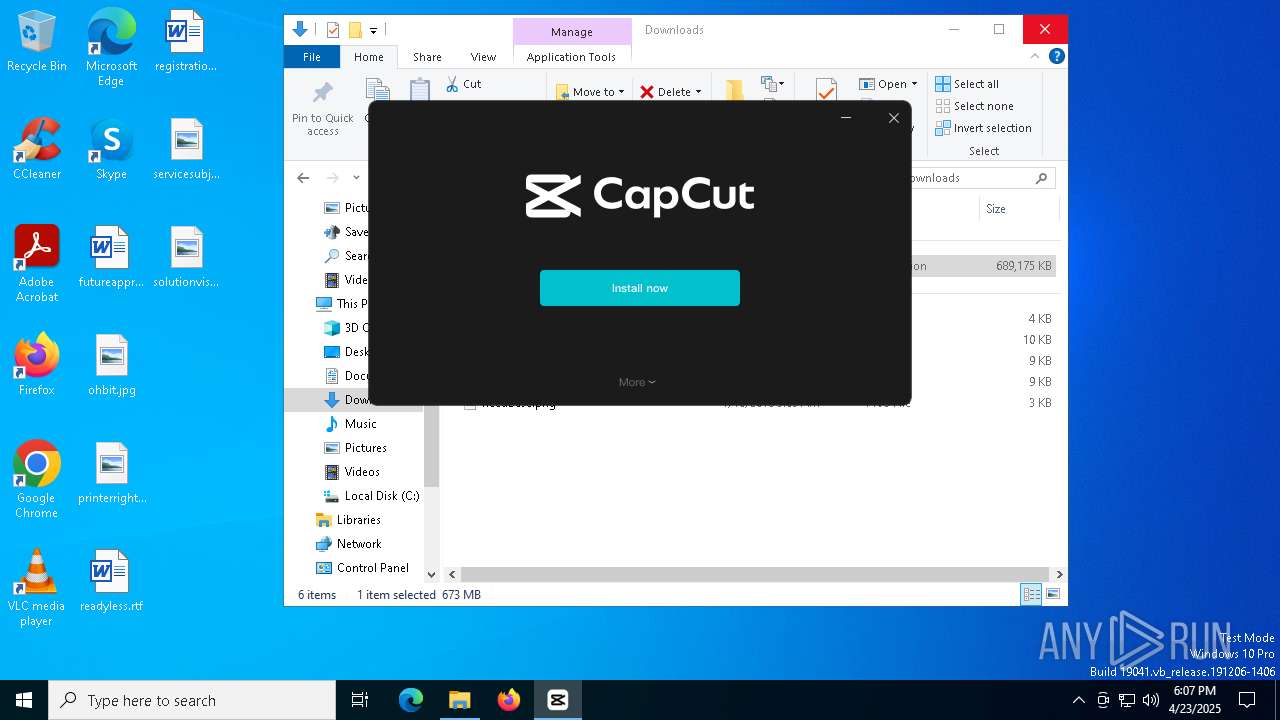The image size is (1280, 720).
Task: Open the volume icon in system tray
Action: pos(1151,700)
